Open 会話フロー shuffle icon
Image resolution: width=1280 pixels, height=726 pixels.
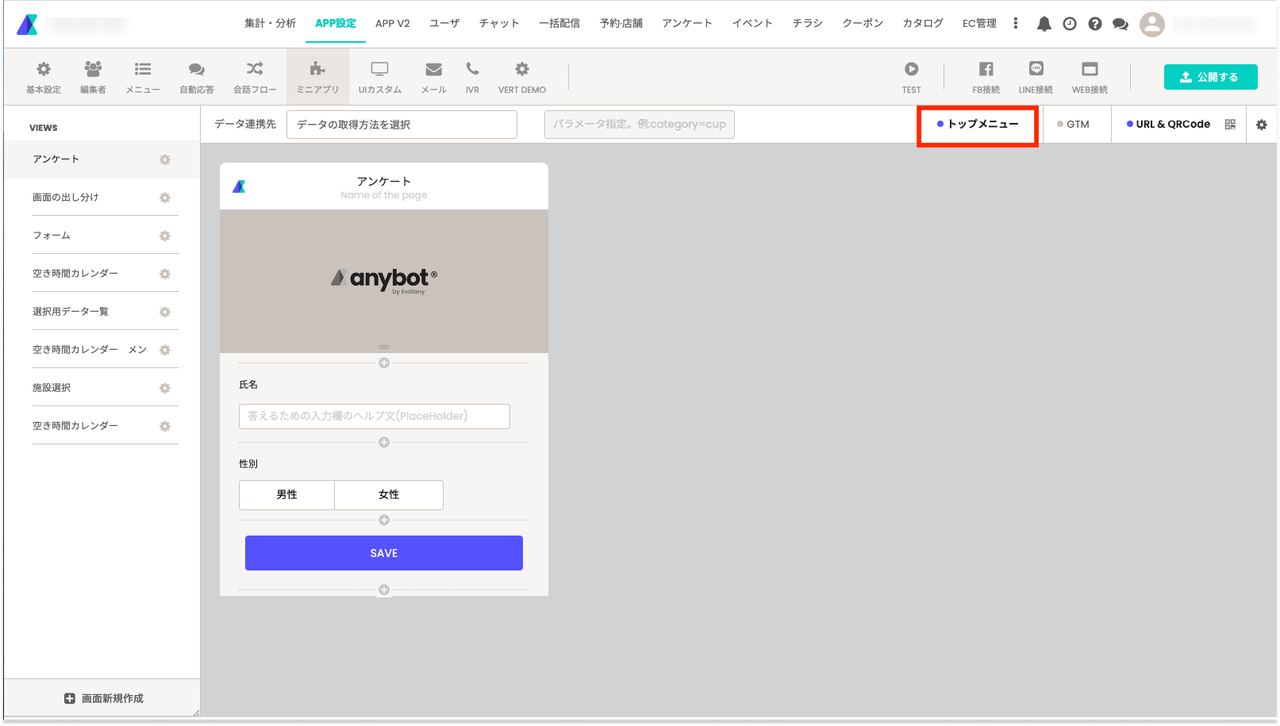tap(255, 69)
